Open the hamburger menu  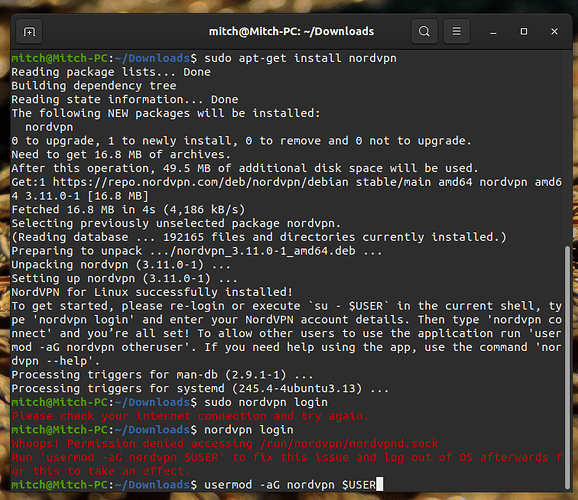(456, 31)
